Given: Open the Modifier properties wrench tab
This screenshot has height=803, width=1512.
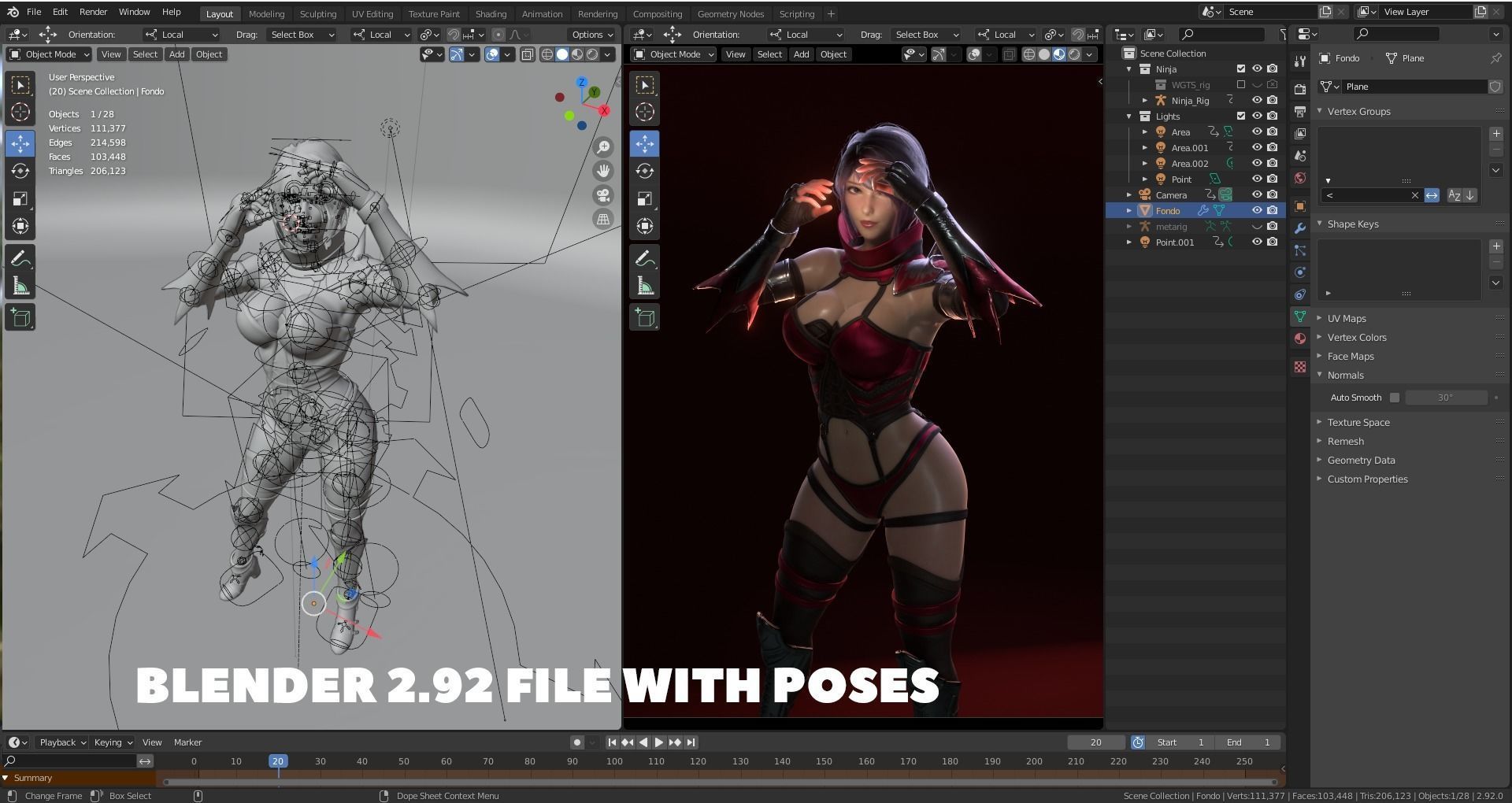Looking at the screenshot, I should (1300, 228).
